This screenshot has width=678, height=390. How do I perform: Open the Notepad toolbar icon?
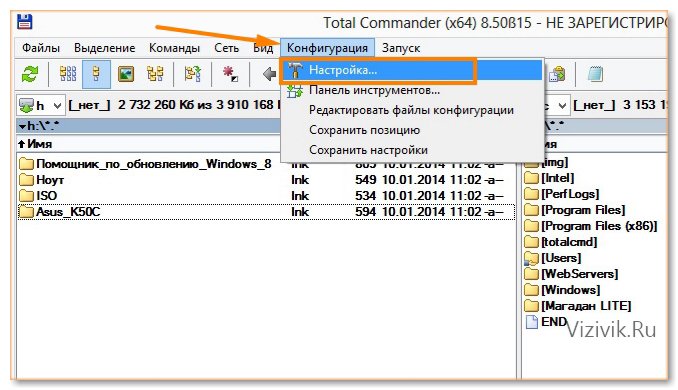[595, 74]
